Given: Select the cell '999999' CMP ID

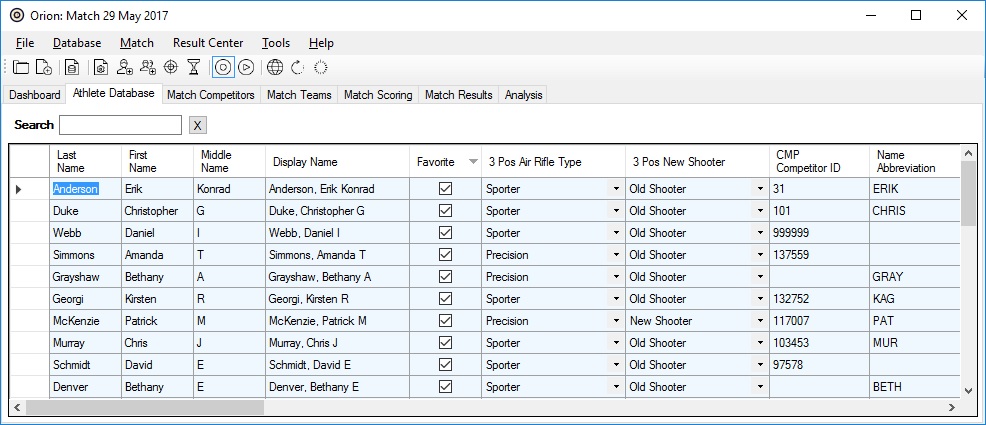Looking at the screenshot, I should (x=819, y=233).
